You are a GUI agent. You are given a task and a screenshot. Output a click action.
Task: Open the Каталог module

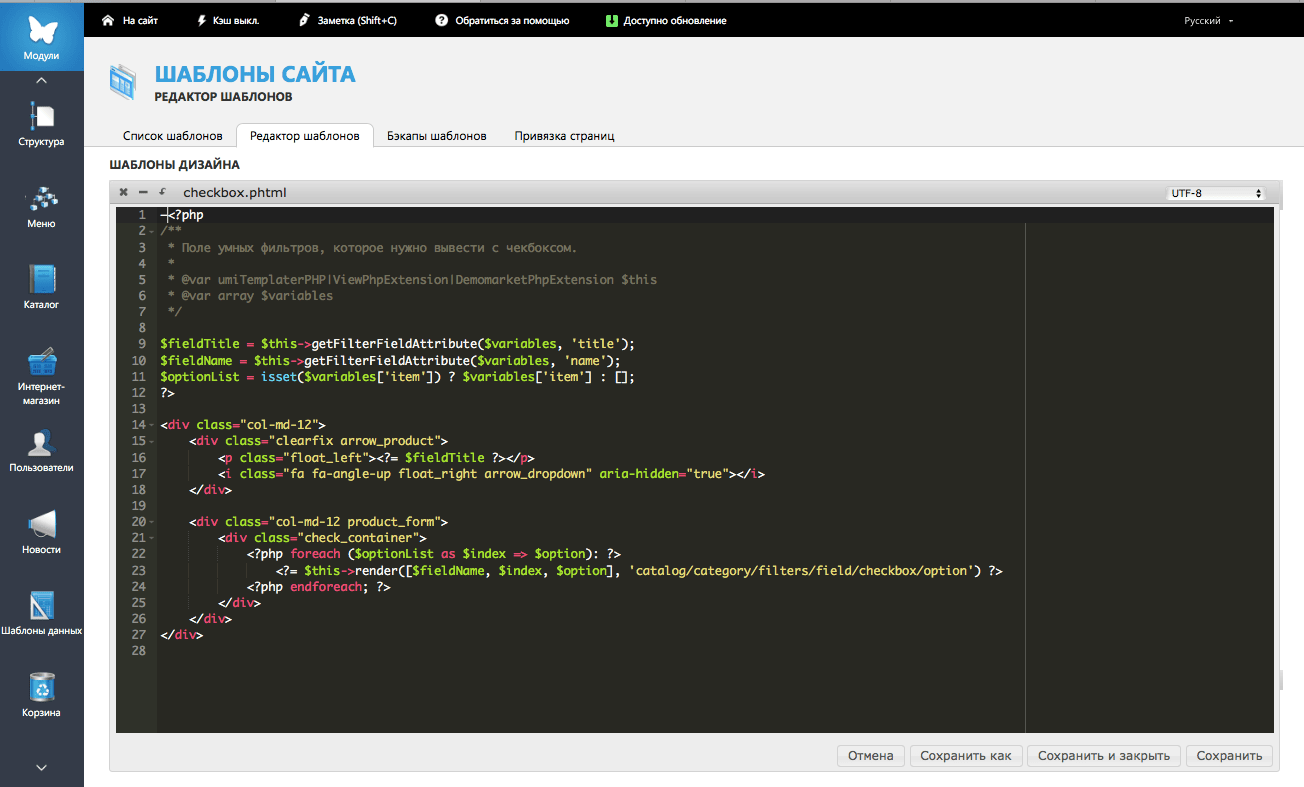pyautogui.click(x=41, y=287)
